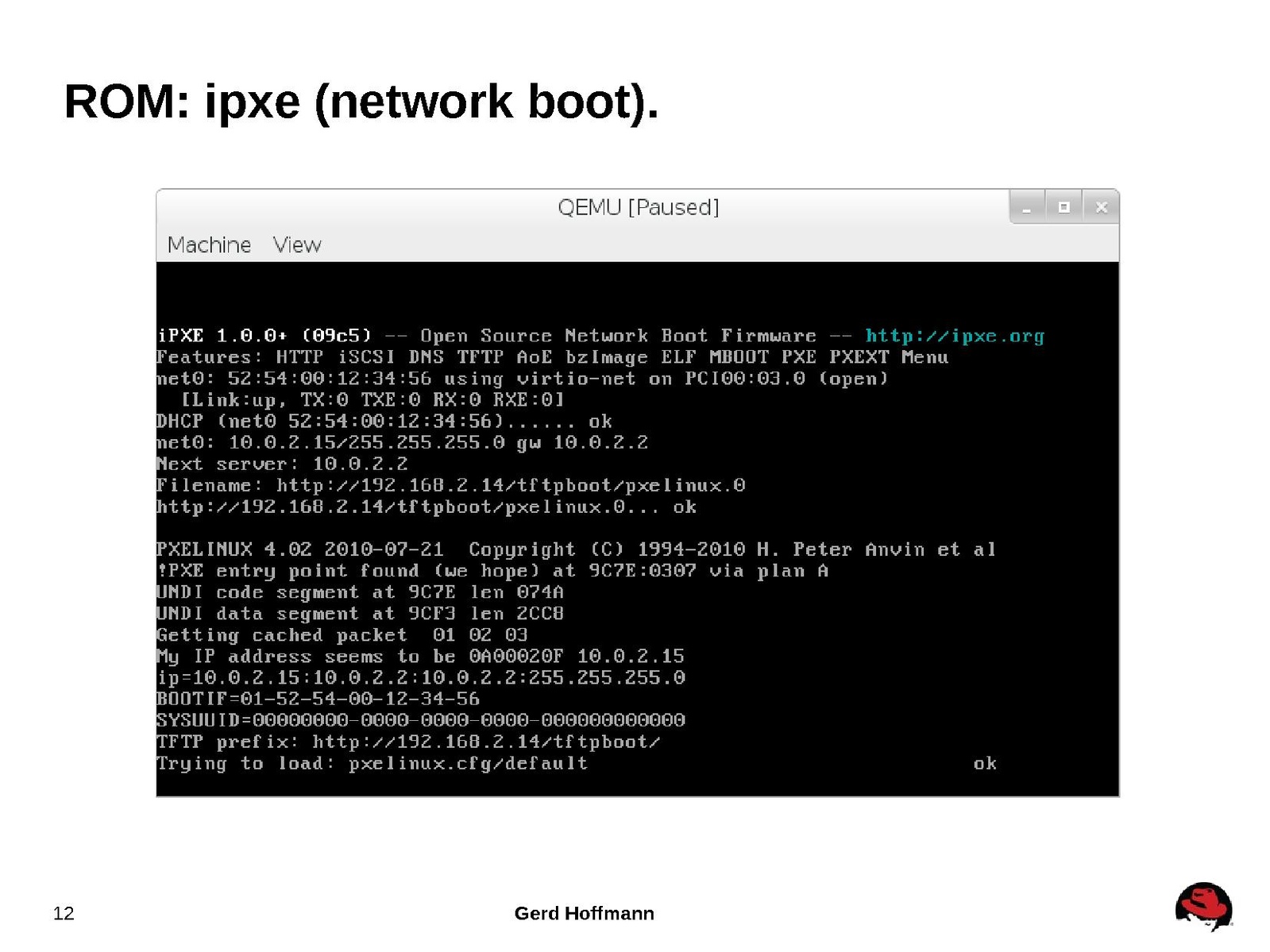The image size is (1270, 952).
Task: Click the Red Hat logo
Action: 1203,906
